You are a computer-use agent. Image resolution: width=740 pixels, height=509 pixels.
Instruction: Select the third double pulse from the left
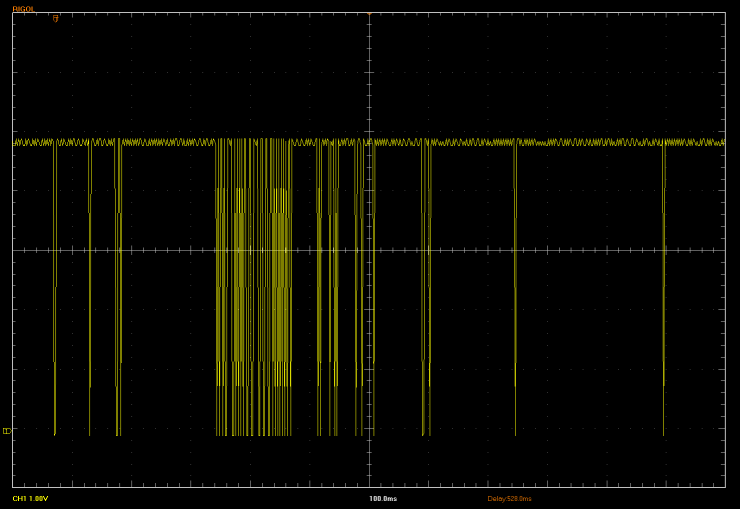point(118,290)
